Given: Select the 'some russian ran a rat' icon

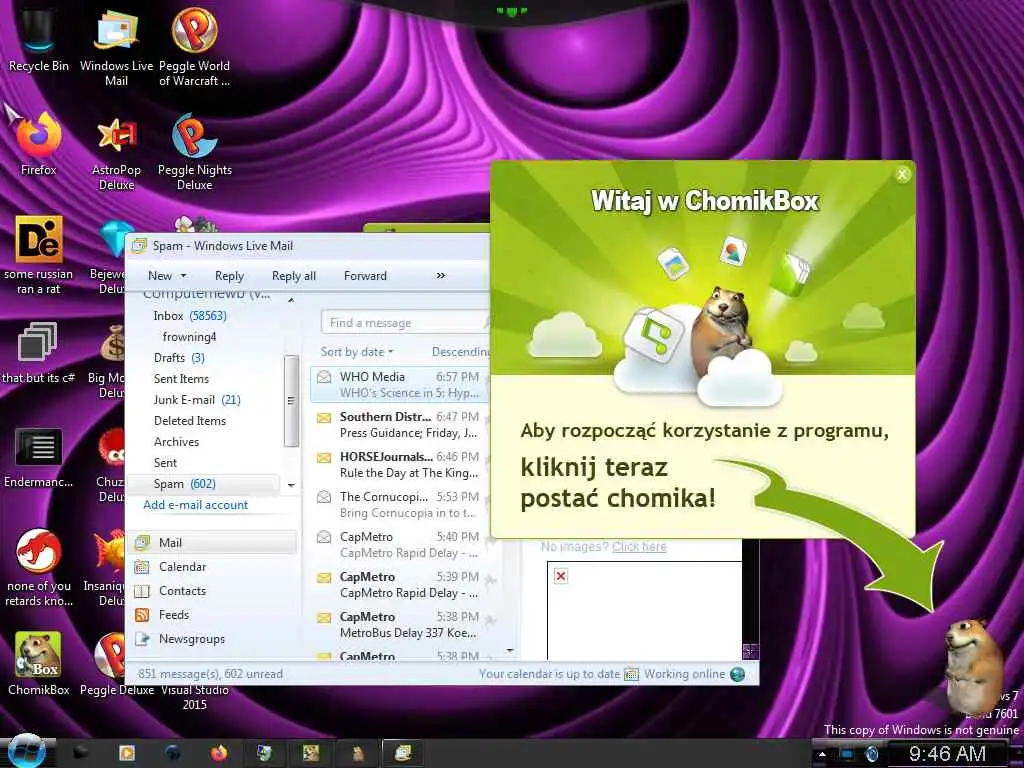Looking at the screenshot, I should [39, 255].
